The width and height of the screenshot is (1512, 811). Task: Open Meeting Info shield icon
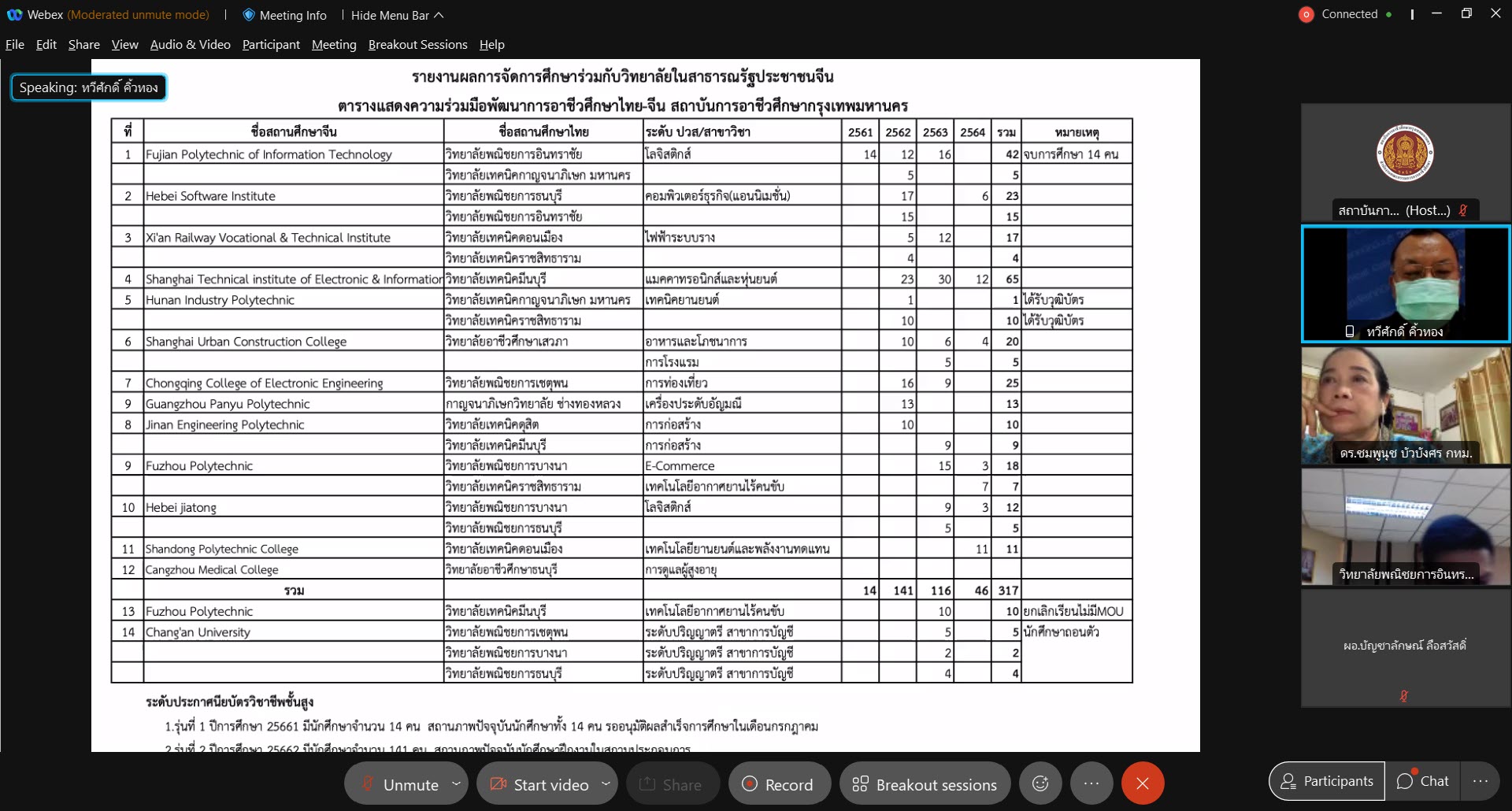pyautogui.click(x=249, y=15)
